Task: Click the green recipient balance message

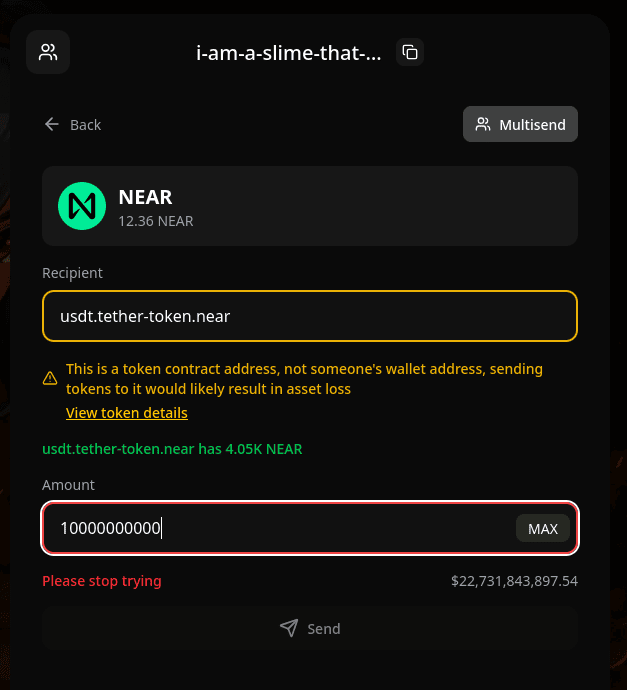Action: tap(172, 449)
